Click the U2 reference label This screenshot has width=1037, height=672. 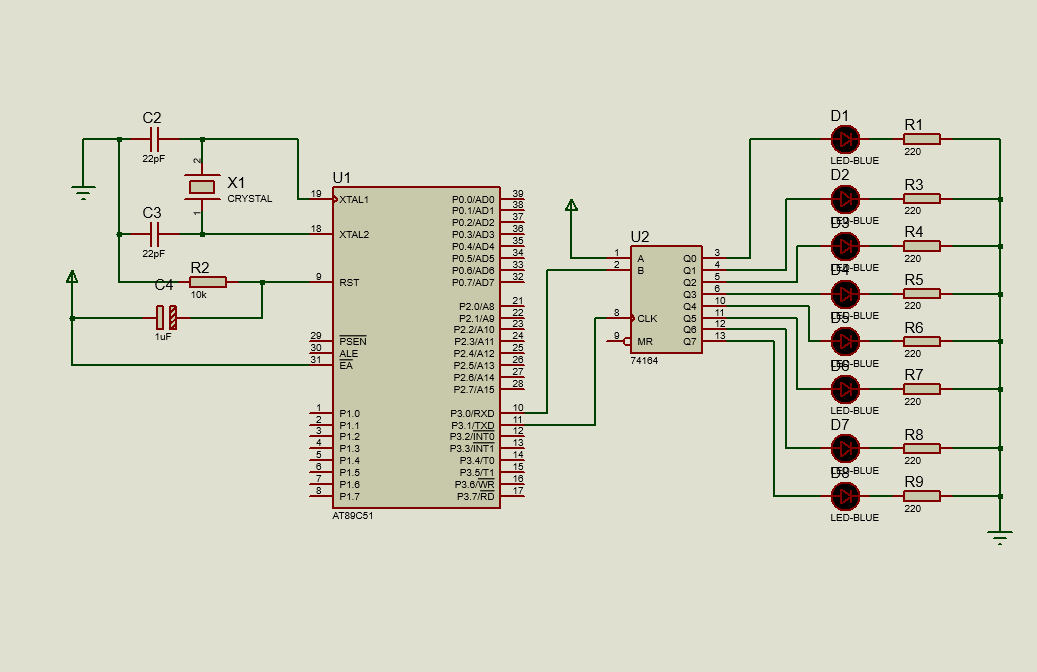click(640, 237)
